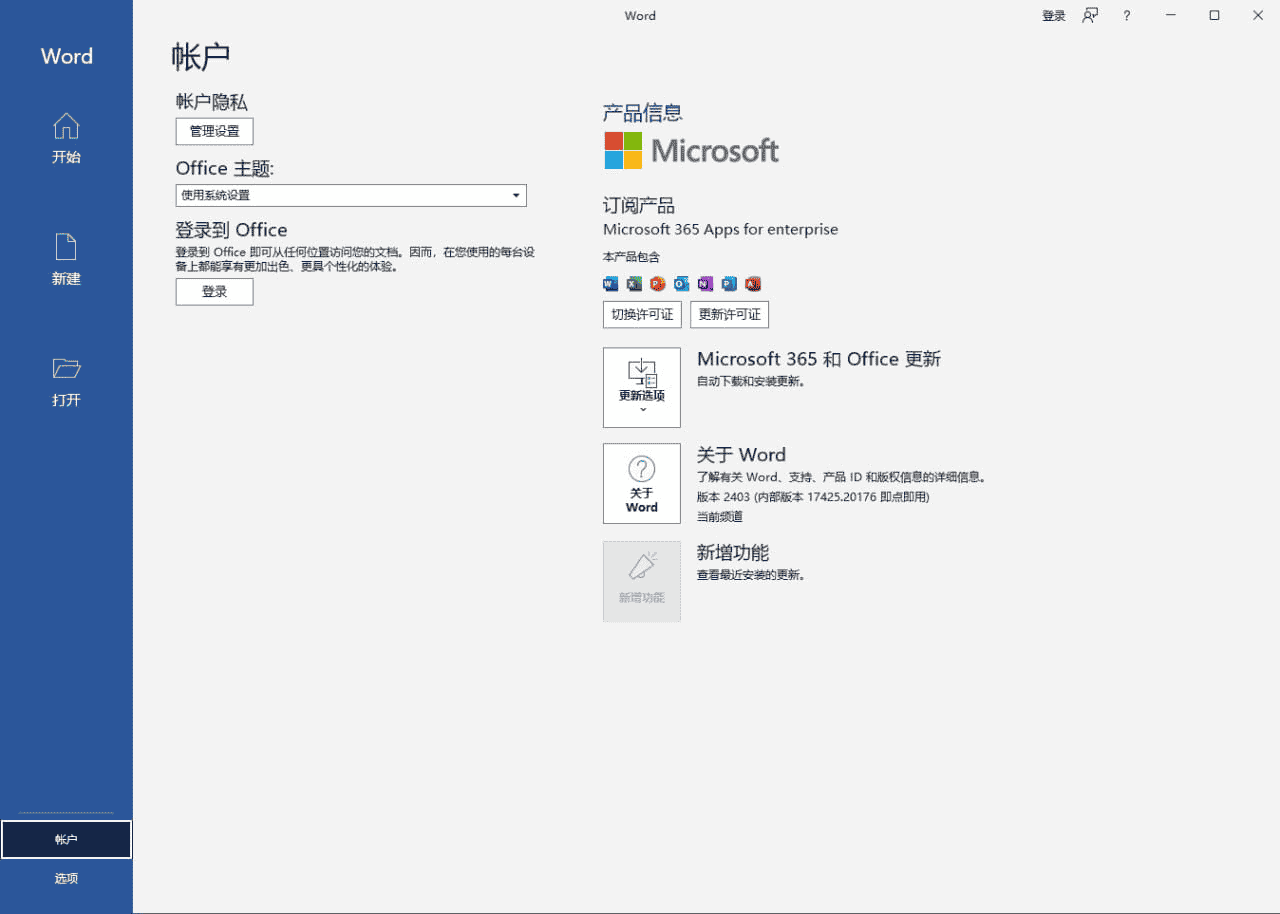The image size is (1280, 914).
Task: Select the Word icon under 本产品包含
Action: (x=610, y=283)
